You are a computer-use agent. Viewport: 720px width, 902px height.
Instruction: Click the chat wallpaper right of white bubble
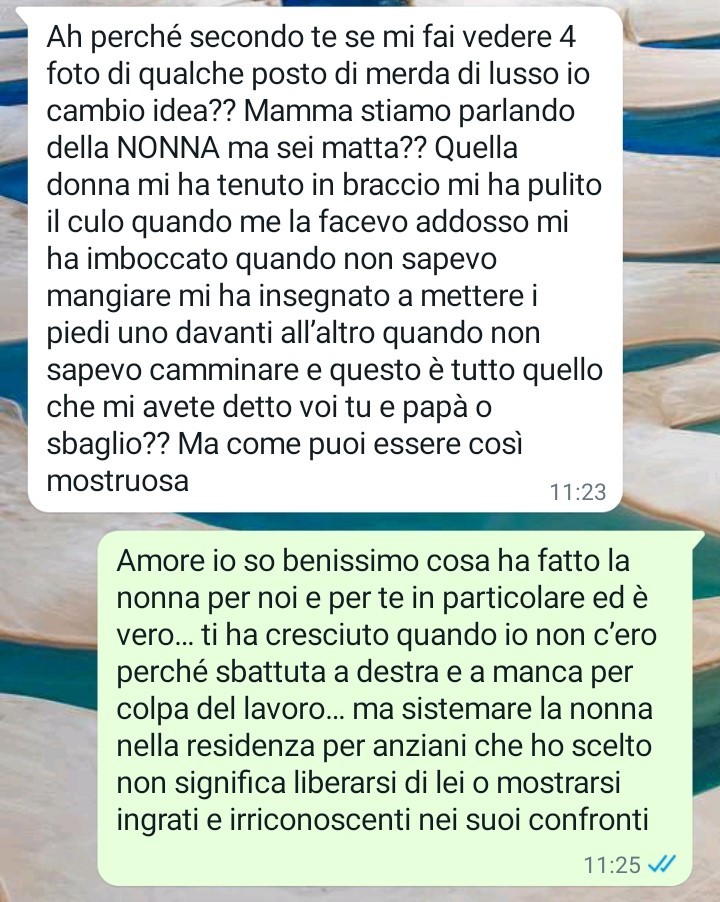pos(672,259)
